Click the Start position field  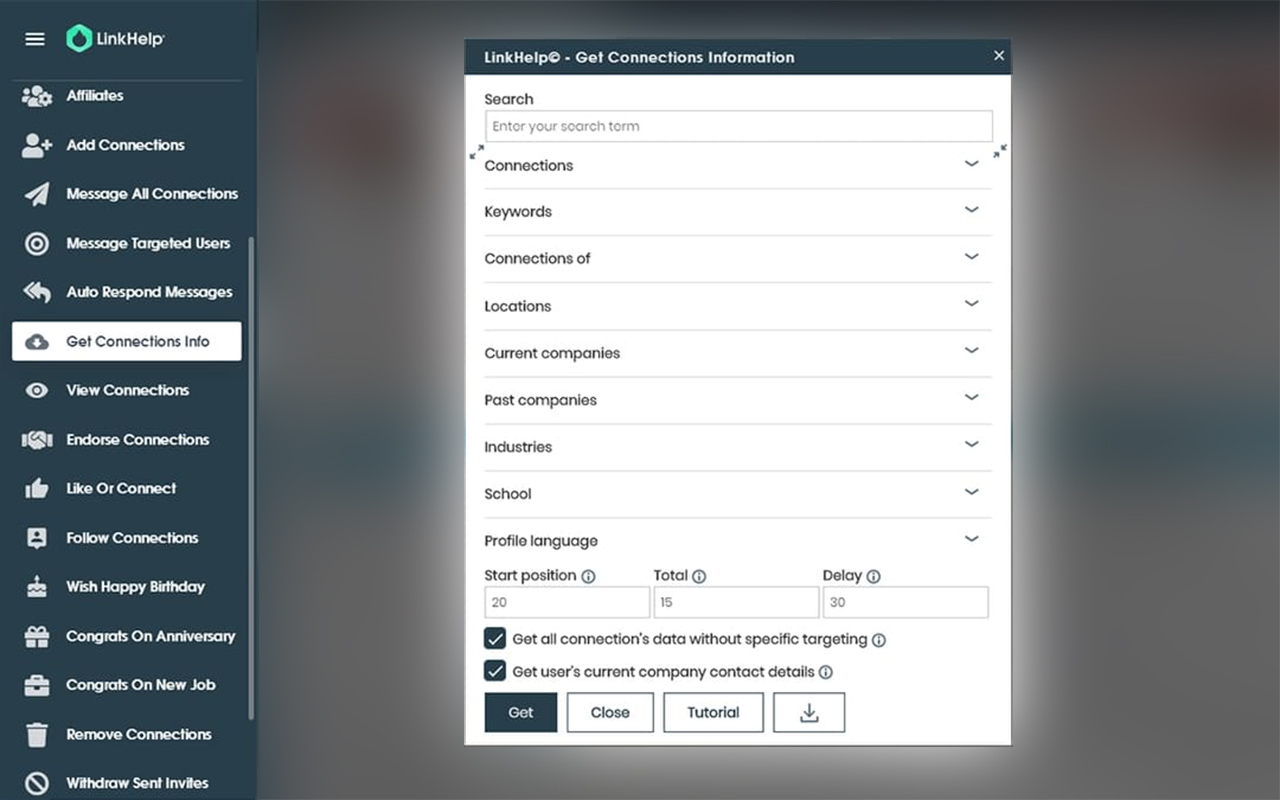[567, 602]
